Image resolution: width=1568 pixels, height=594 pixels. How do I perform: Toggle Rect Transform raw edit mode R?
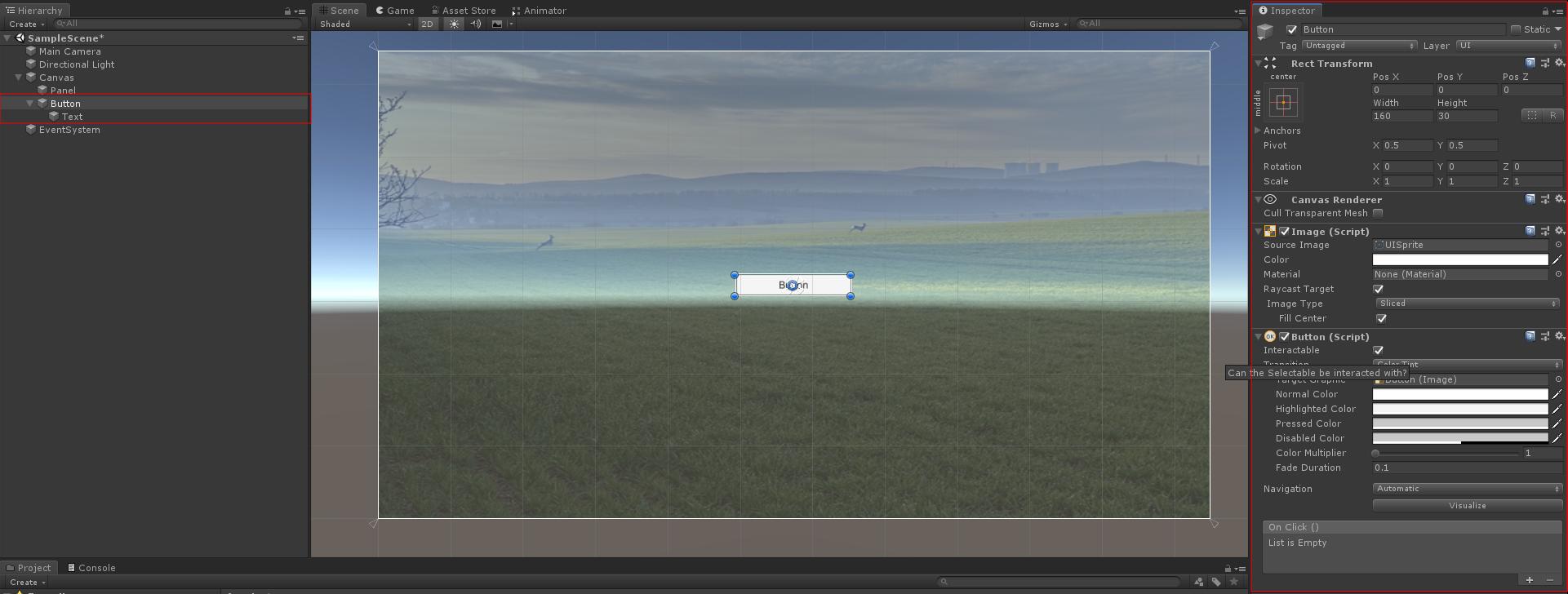[1552, 115]
